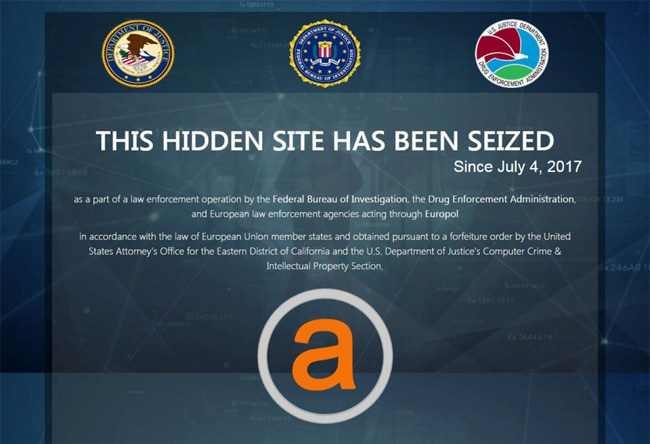
Task: Click the 'Drug Enforcement Administration' text in paragraph
Action: click(502, 199)
